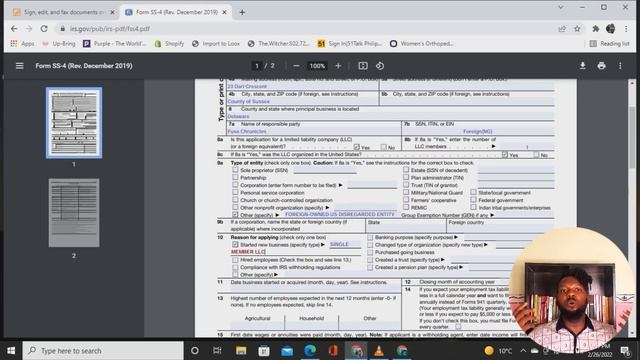Print the PDF document
This screenshot has height=360, width=640.
pyautogui.click(x=601, y=66)
